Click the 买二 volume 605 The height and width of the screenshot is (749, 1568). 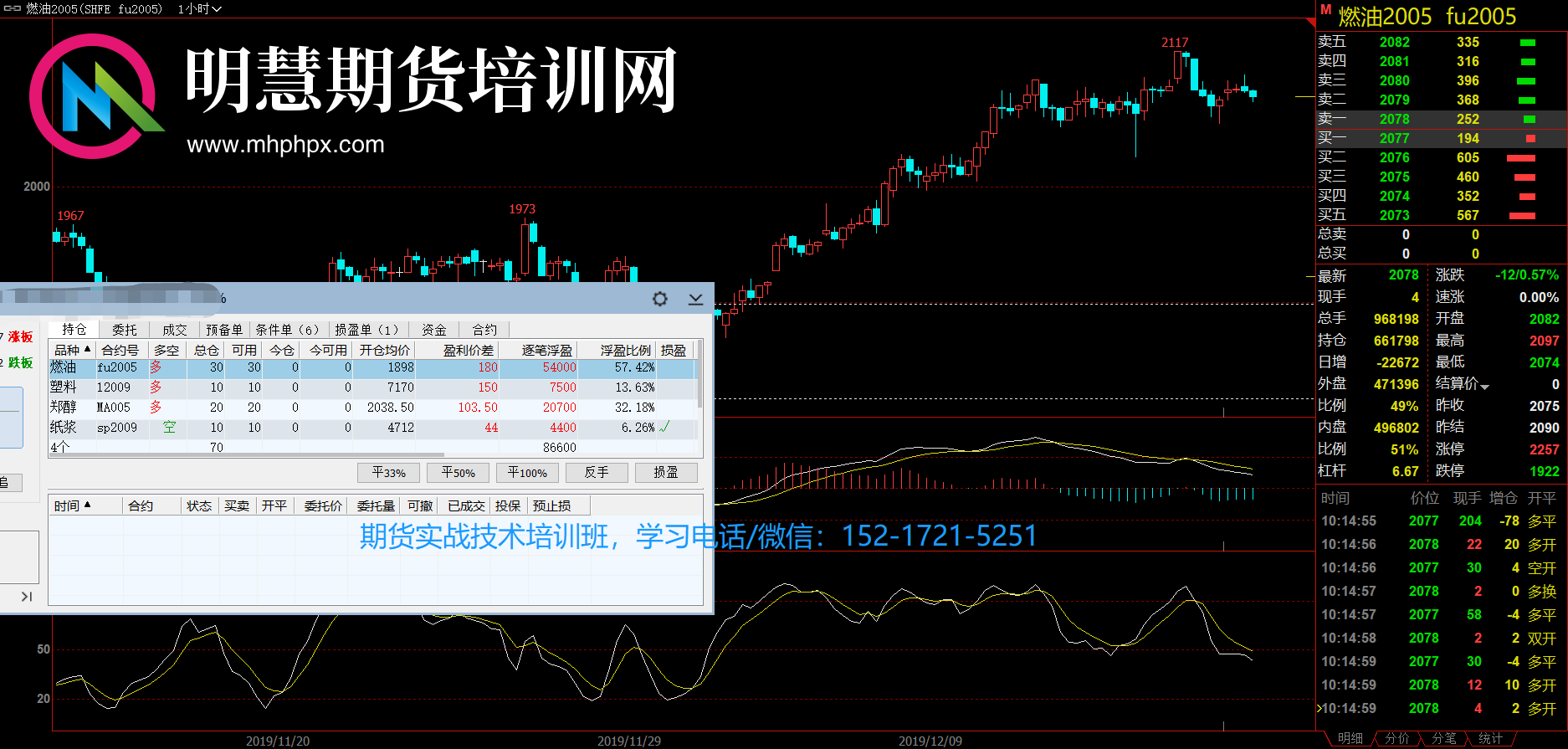click(1468, 157)
